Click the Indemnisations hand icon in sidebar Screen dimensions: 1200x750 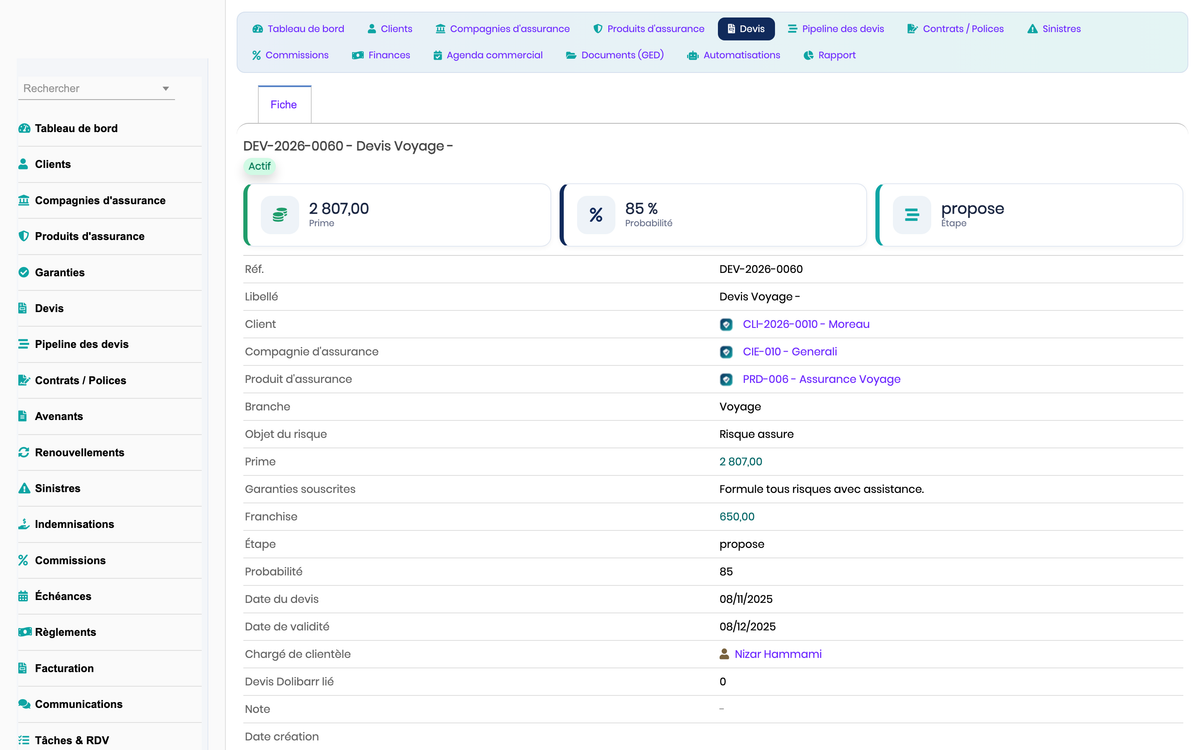point(24,525)
